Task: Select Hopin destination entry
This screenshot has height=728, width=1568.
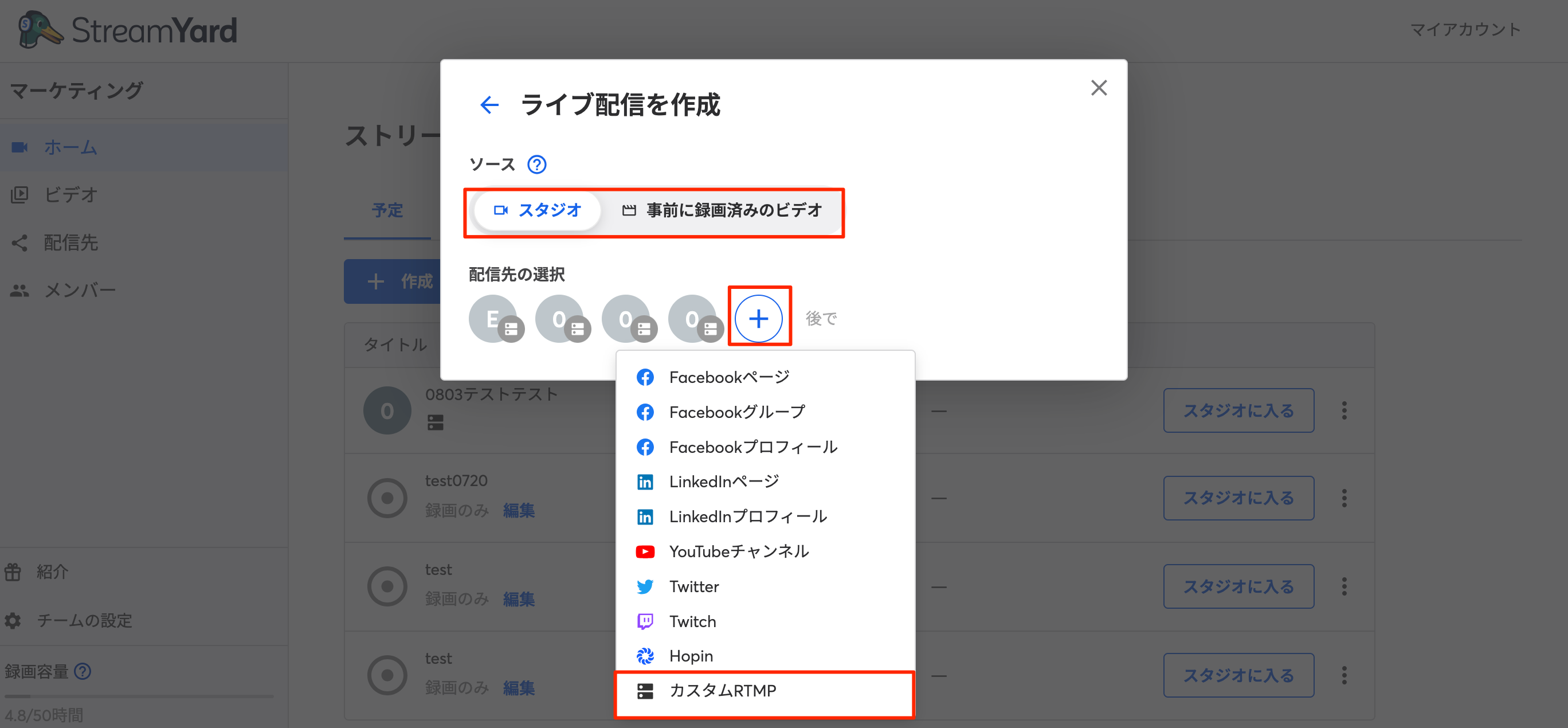Action: pos(765,656)
